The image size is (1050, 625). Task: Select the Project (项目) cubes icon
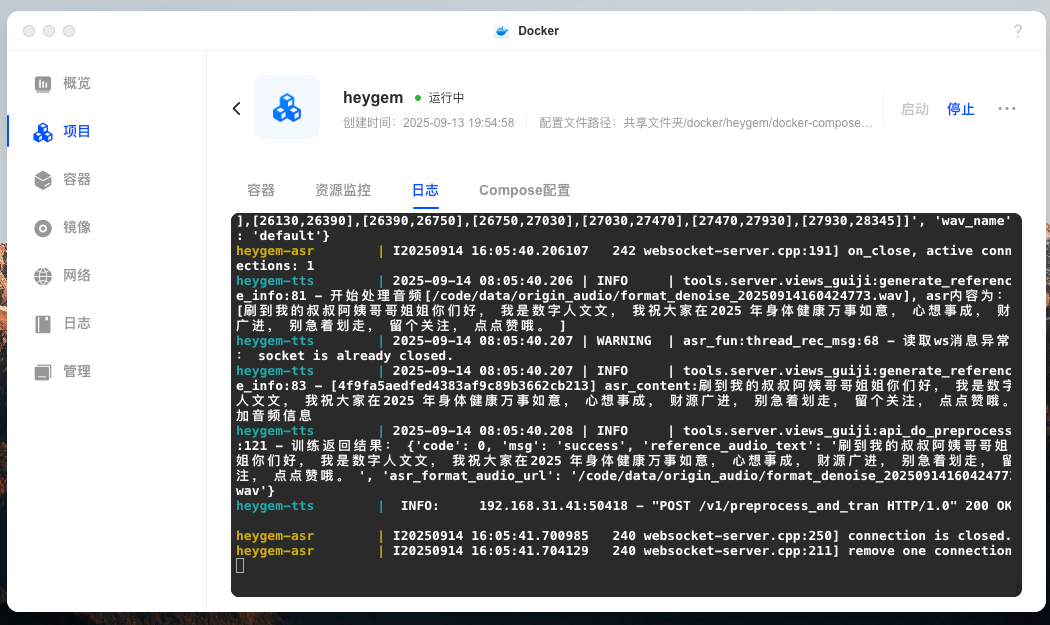[x=43, y=132]
